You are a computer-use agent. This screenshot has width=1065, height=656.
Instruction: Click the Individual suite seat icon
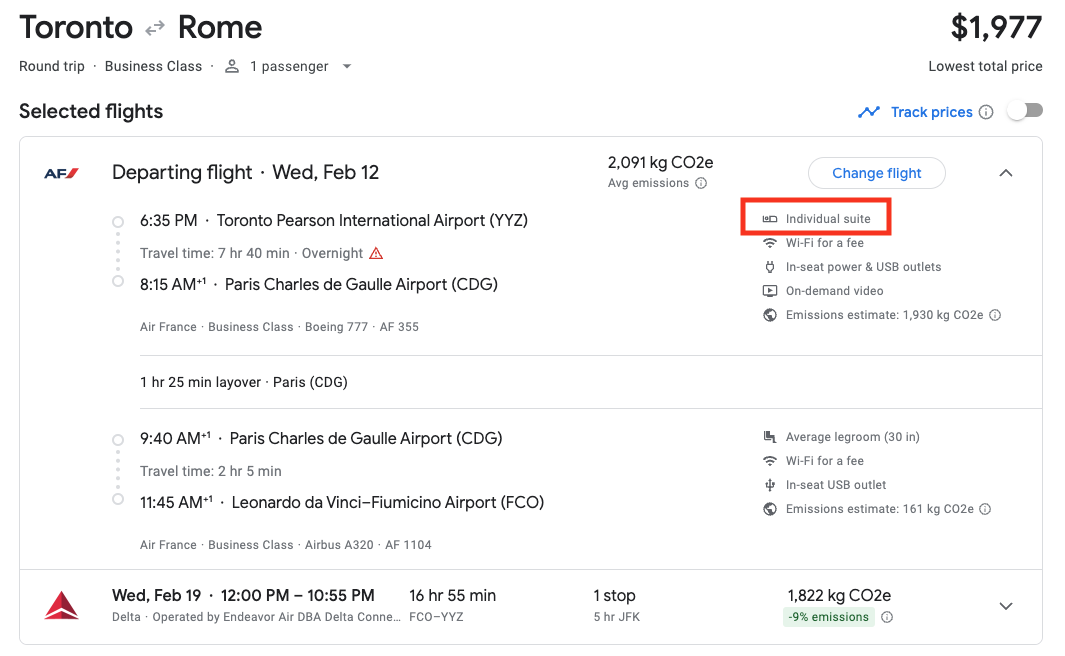(x=770, y=217)
